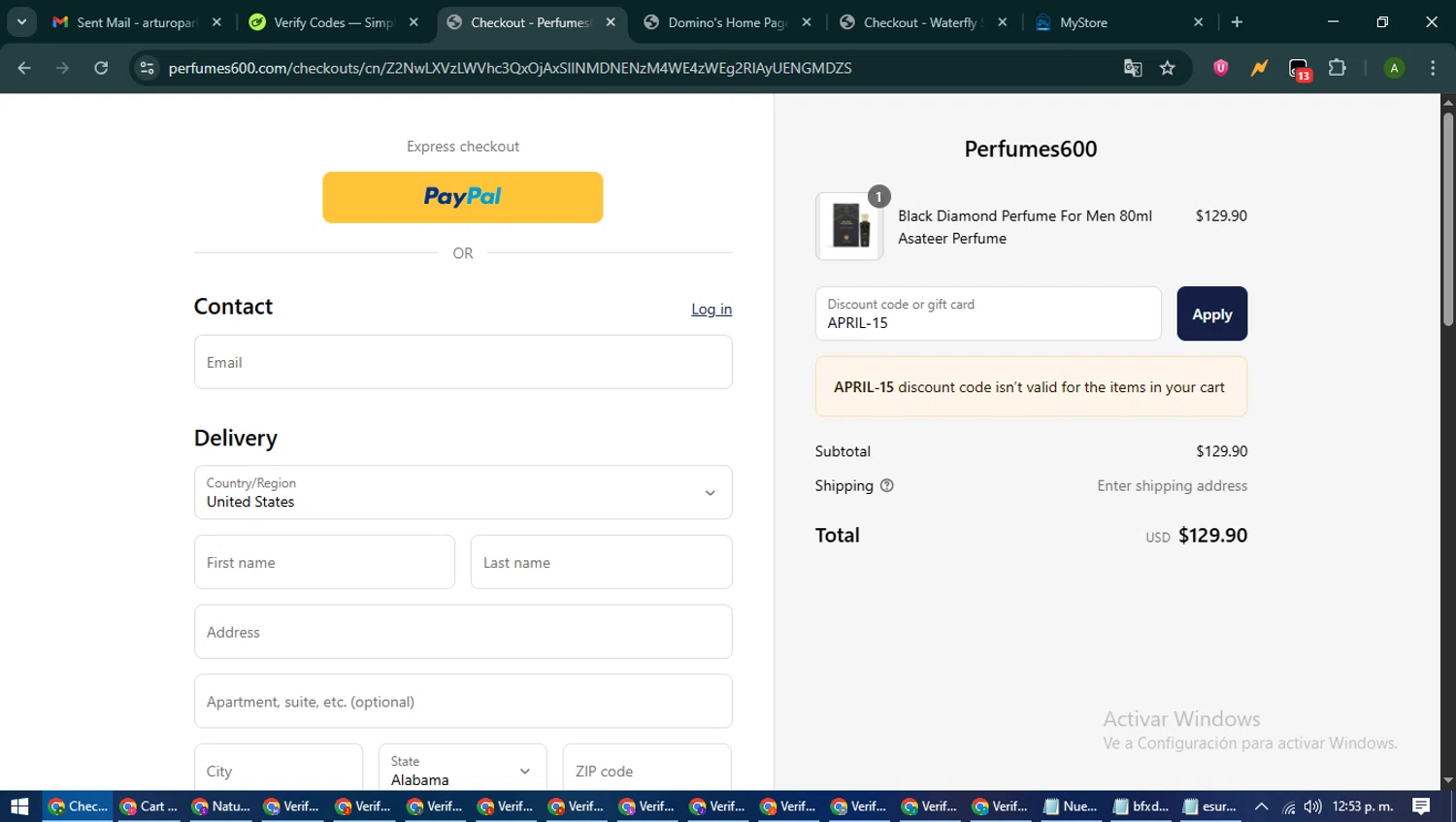Open the Chec... Chrome taskbar window

coord(78,806)
